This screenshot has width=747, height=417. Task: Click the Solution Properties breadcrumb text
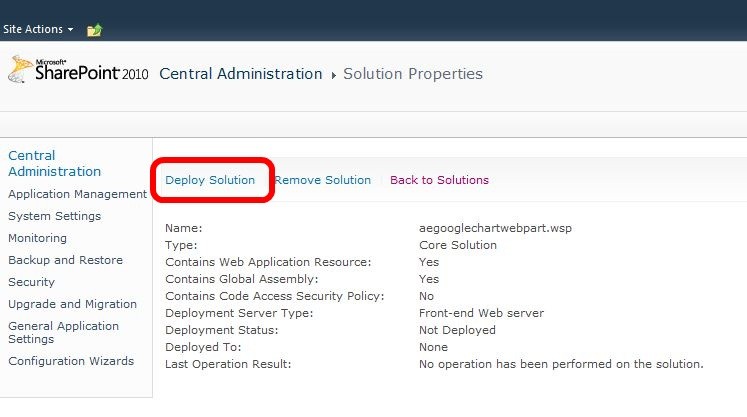412,74
